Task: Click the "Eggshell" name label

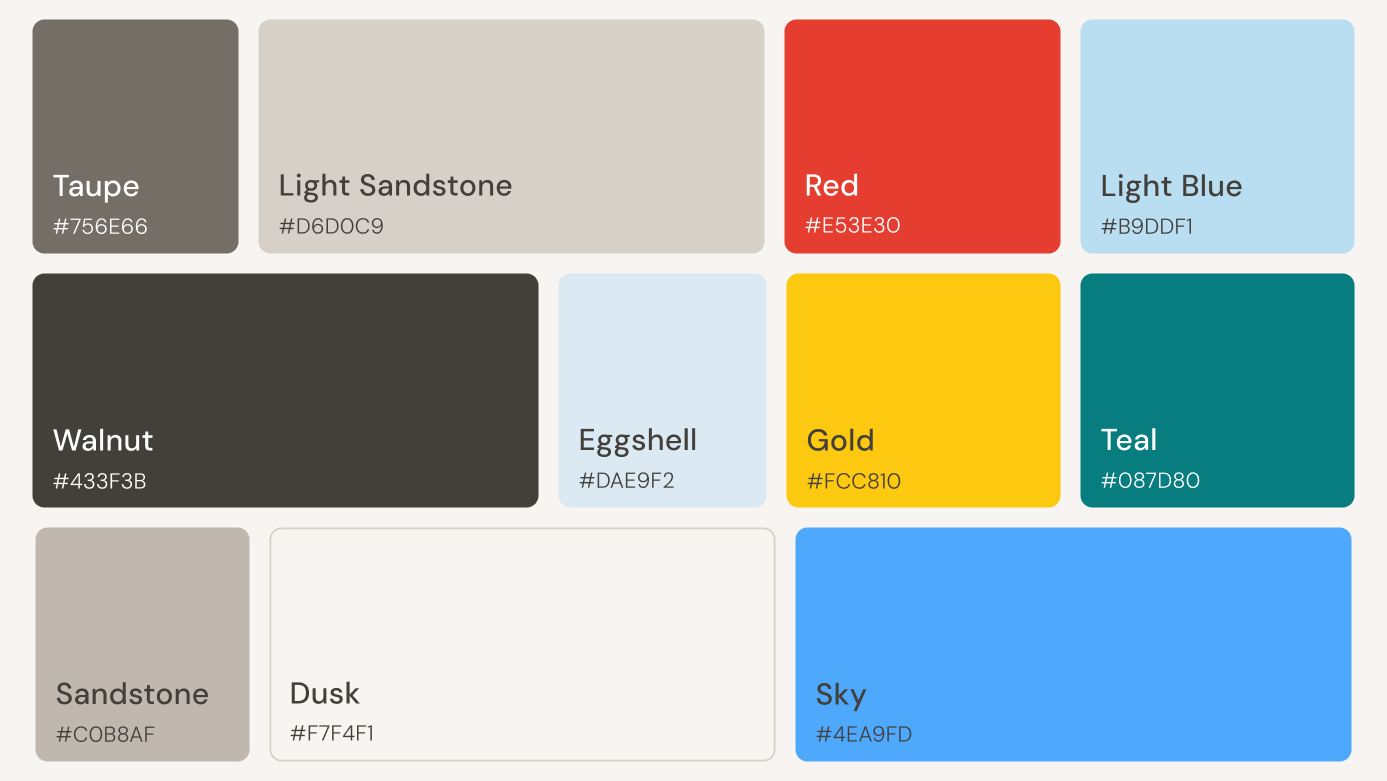Action: pos(638,441)
